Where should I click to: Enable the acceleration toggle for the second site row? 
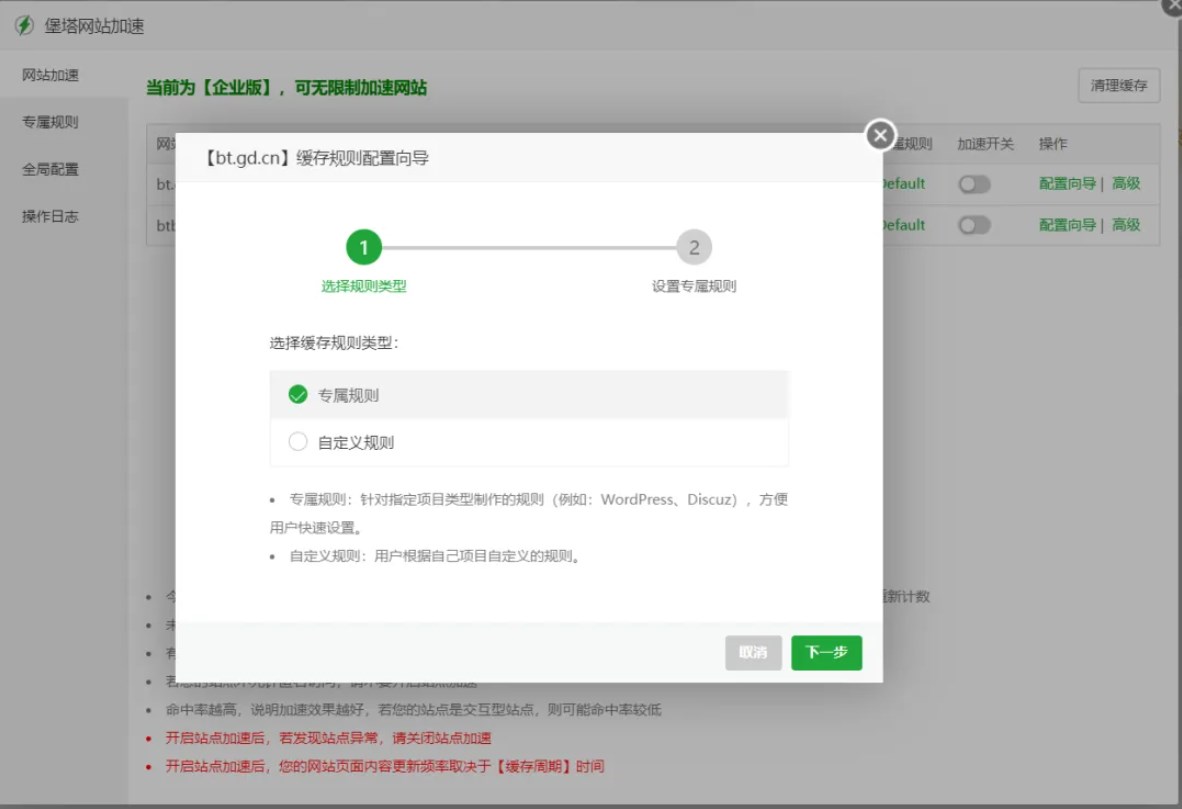point(975,225)
